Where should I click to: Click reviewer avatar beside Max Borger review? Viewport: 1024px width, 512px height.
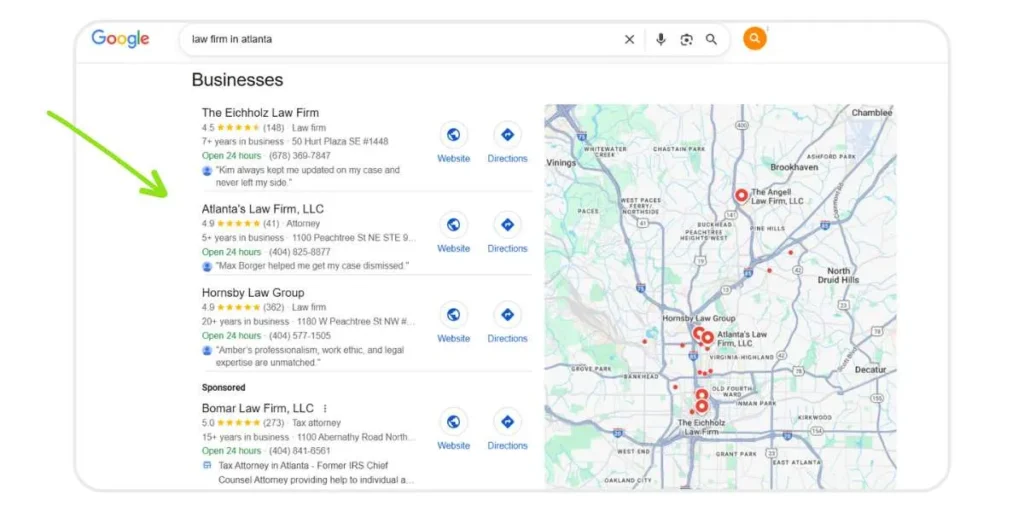pyautogui.click(x=207, y=266)
